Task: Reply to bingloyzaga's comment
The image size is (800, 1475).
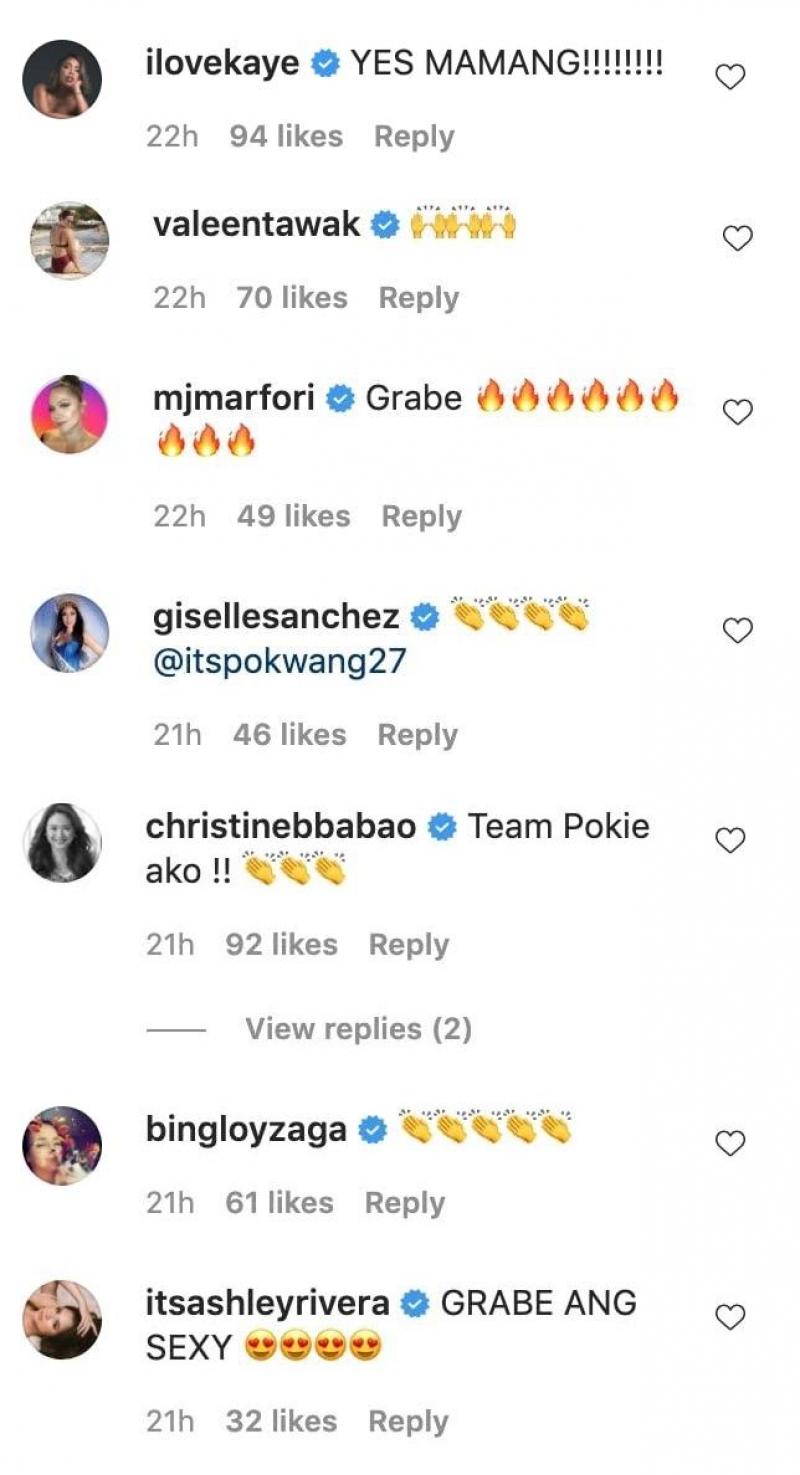Action: click(x=404, y=1203)
